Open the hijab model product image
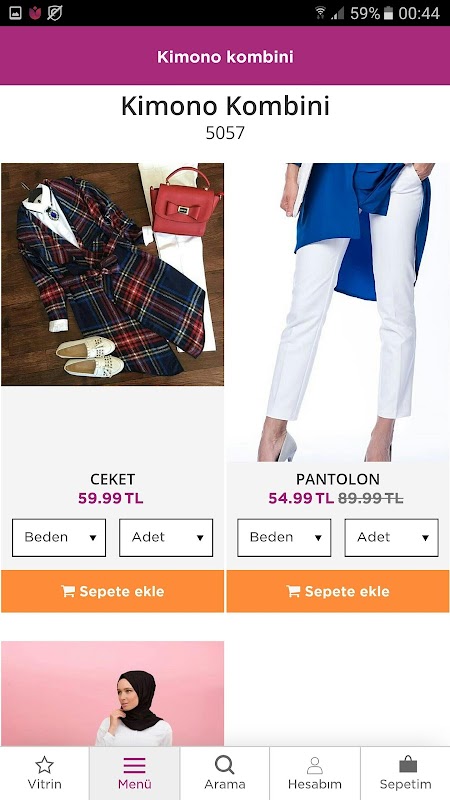Viewport: 450px width, 800px height. (x=112, y=693)
